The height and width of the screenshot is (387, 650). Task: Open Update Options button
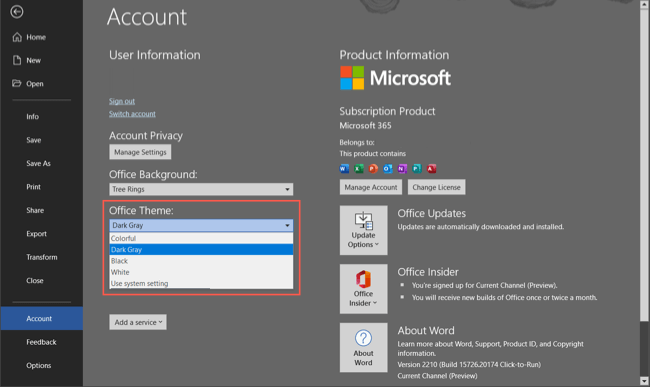point(364,230)
